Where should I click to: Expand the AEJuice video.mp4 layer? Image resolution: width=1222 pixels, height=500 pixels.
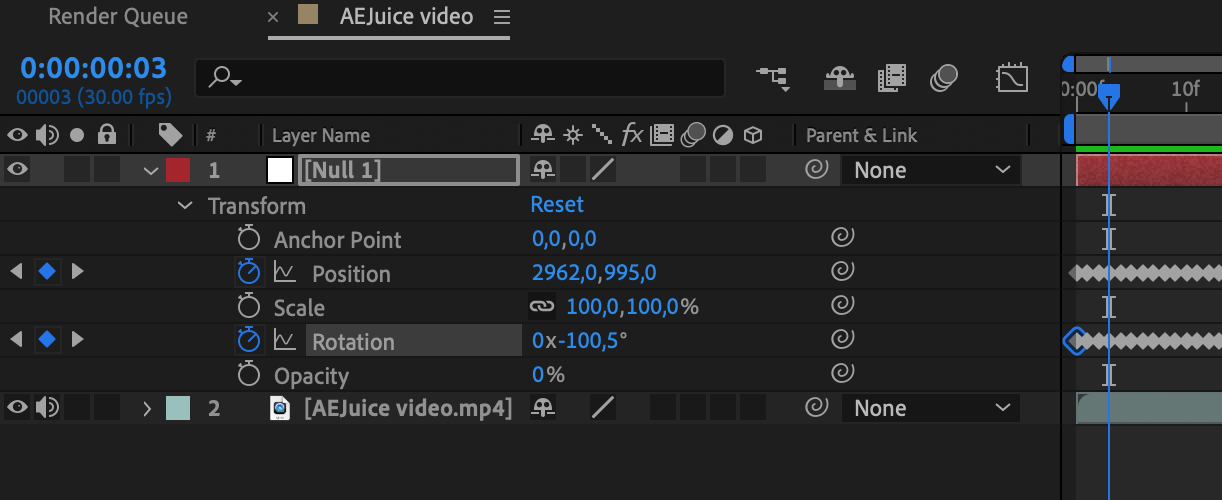tap(147, 408)
